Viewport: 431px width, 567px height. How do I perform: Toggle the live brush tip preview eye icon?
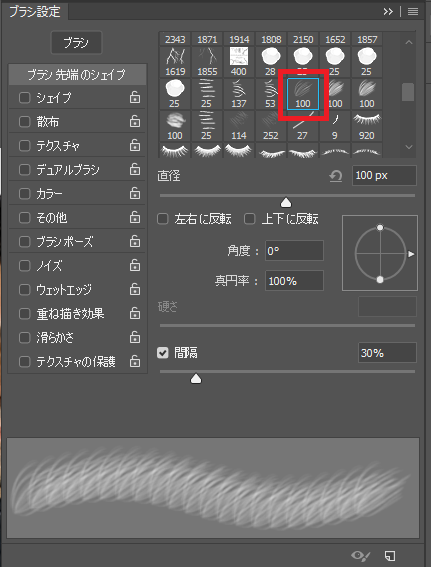click(x=361, y=555)
